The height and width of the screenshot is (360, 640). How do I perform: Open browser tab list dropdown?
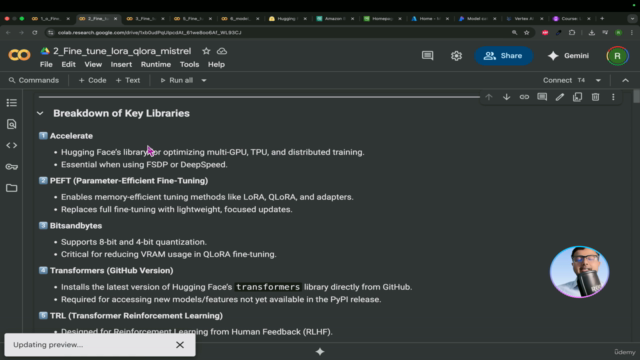pos(632,18)
